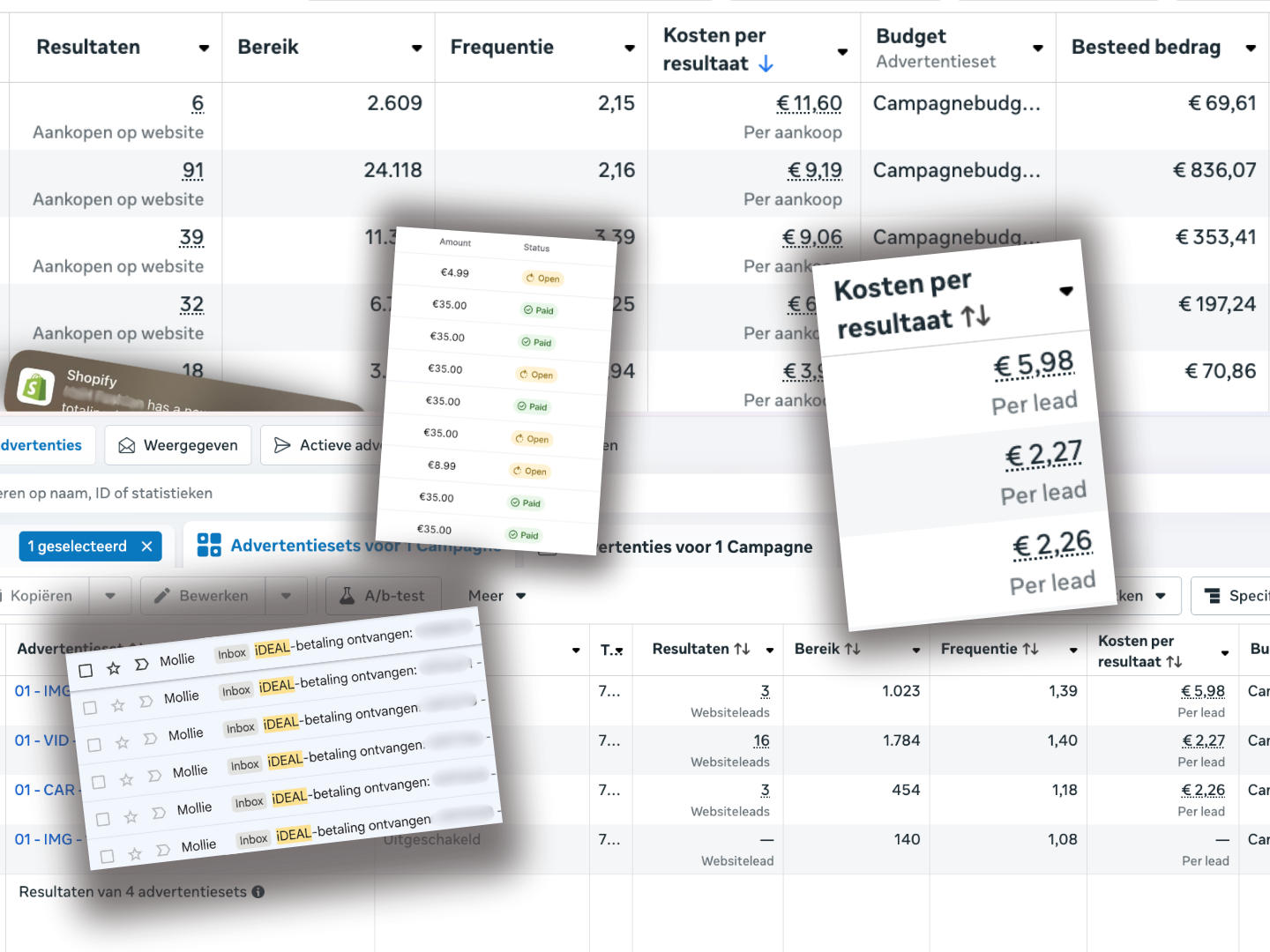Screen dimensions: 1270x952
Task: Click the A/b-test flask icon
Action: pyautogui.click(x=347, y=596)
